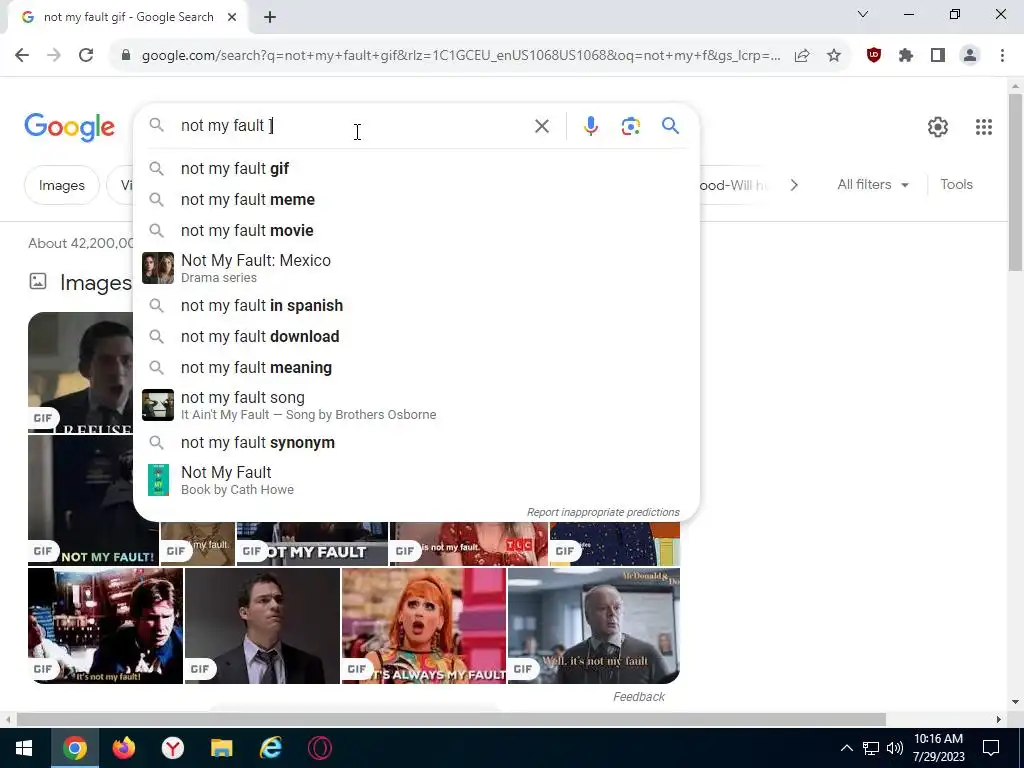Viewport: 1024px width, 768px height.
Task: Open network status icon in system tray
Action: click(x=871, y=748)
